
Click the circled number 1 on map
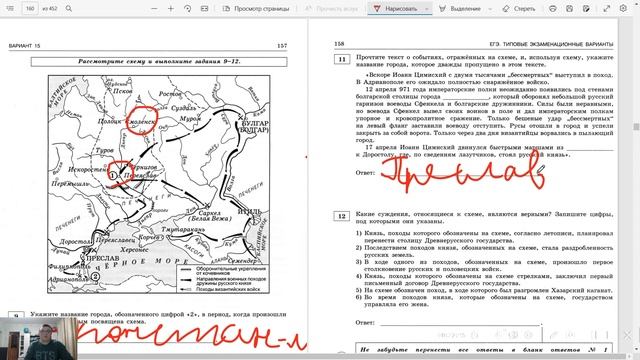[x=113, y=175]
